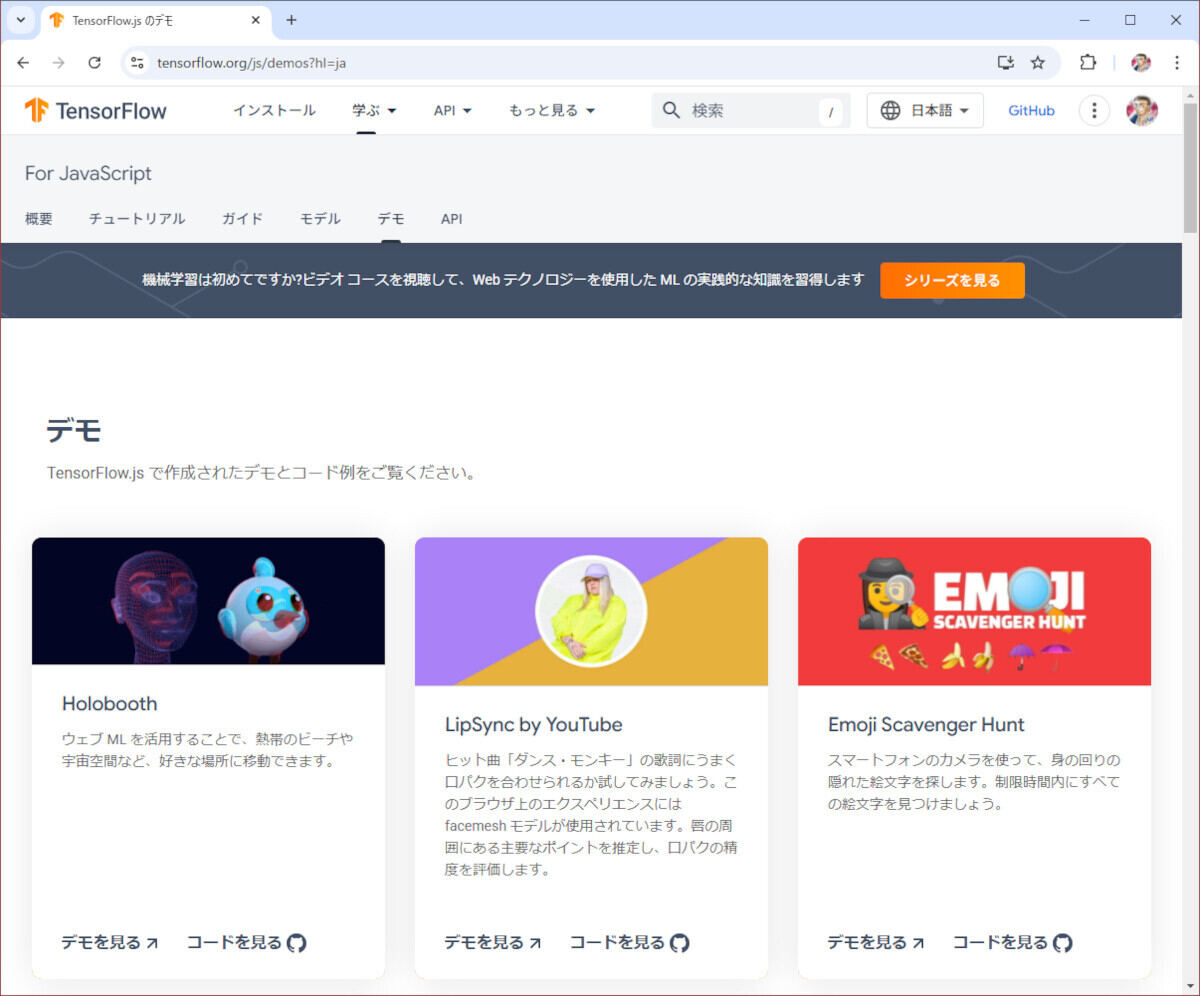Open the インストール menu item
The width and height of the screenshot is (1200, 996).
pyautogui.click(x=274, y=110)
